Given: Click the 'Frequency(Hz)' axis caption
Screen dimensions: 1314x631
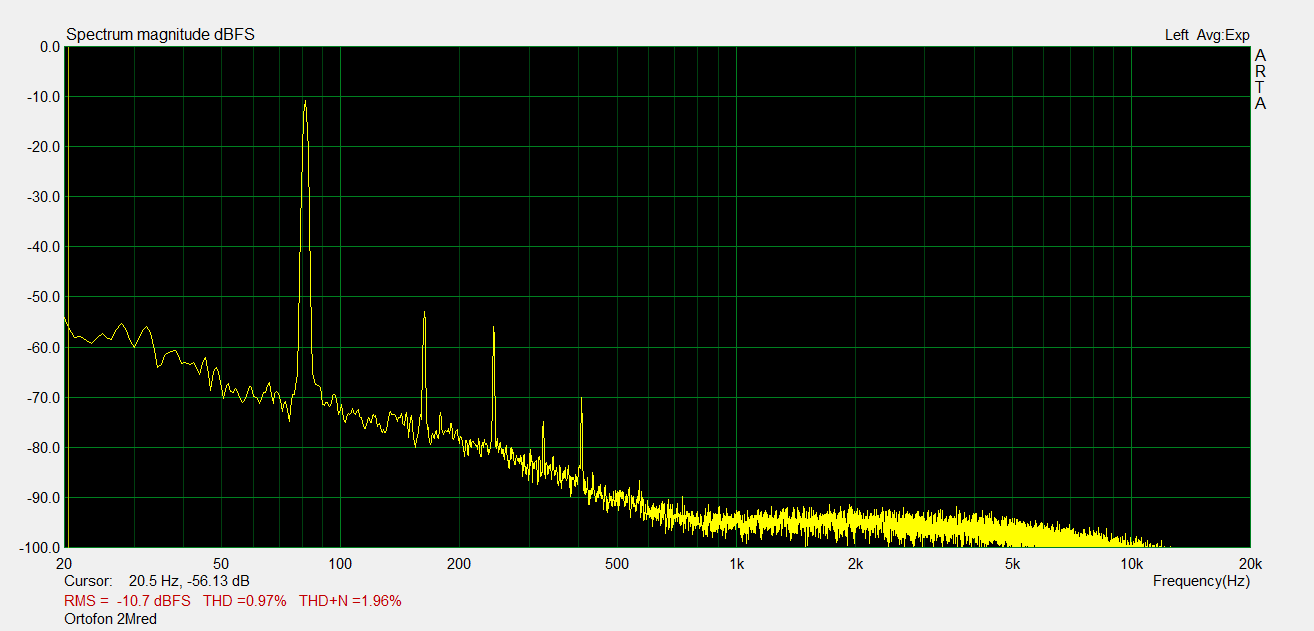Looking at the screenshot, I should 1201,581.
